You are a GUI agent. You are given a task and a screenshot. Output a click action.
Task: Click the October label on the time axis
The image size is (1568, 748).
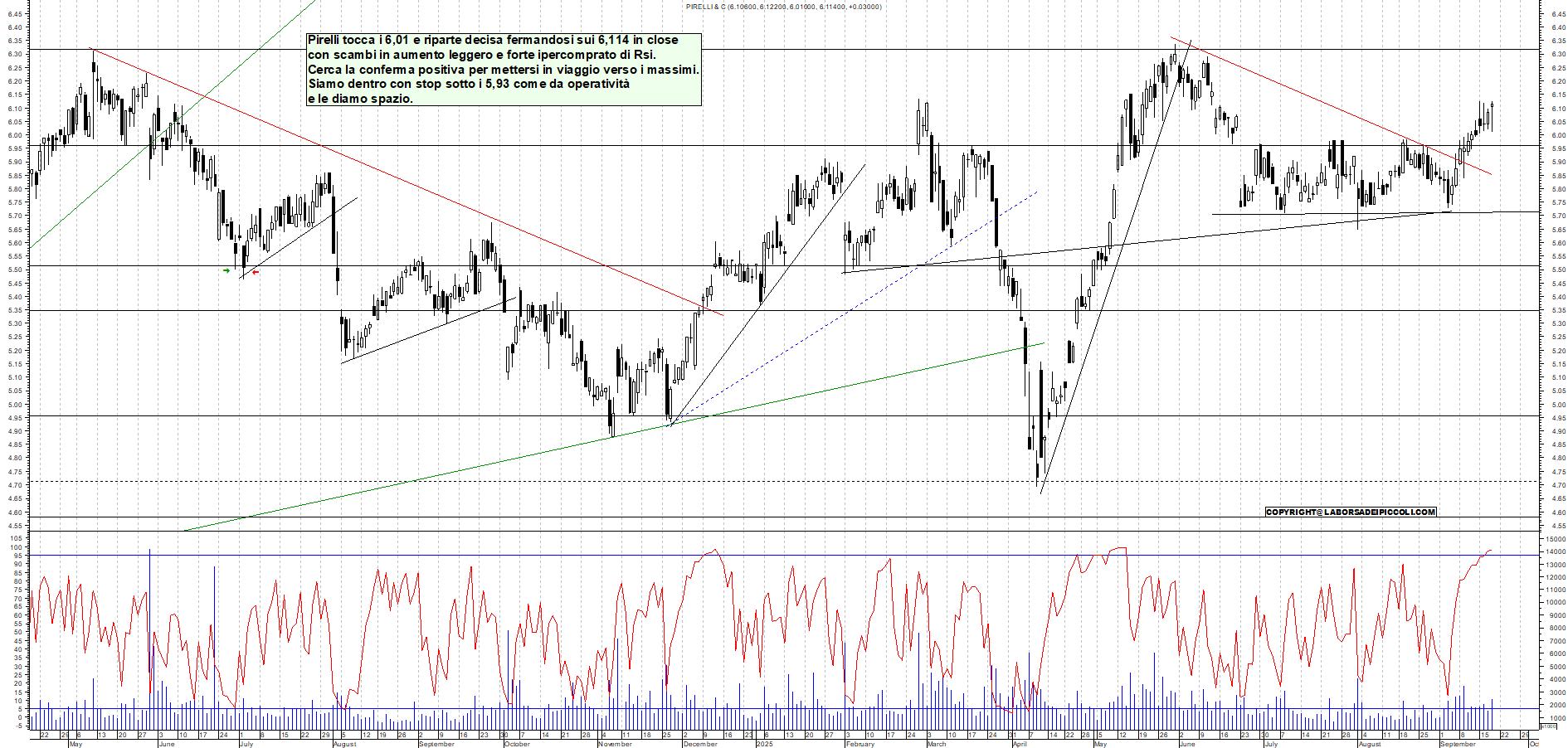tap(517, 744)
